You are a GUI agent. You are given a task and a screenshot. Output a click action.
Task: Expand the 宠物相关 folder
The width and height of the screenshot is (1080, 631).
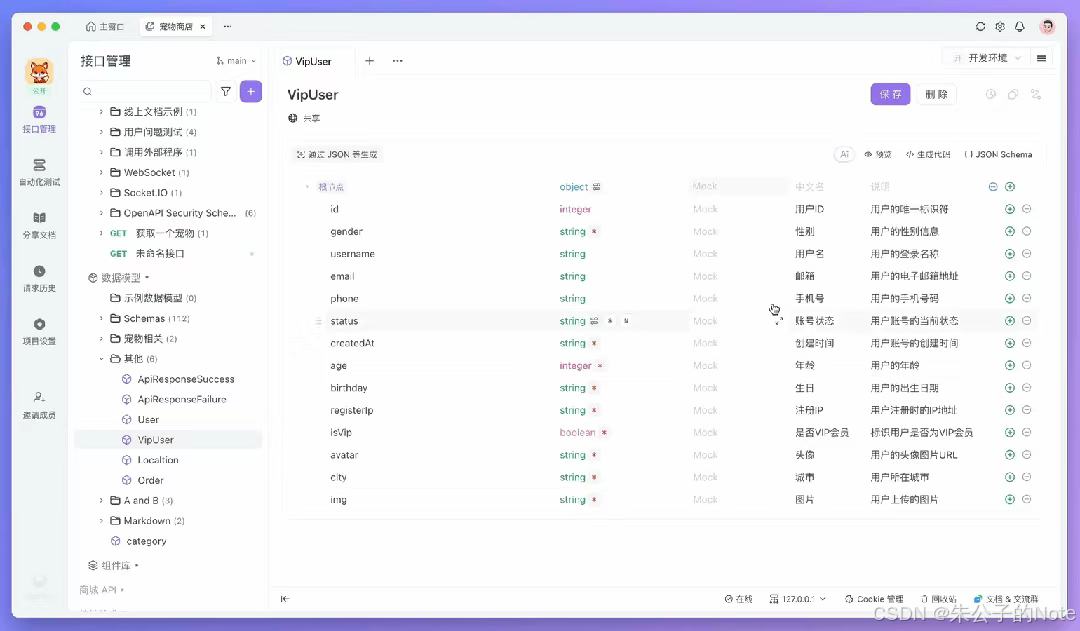[x=101, y=338]
